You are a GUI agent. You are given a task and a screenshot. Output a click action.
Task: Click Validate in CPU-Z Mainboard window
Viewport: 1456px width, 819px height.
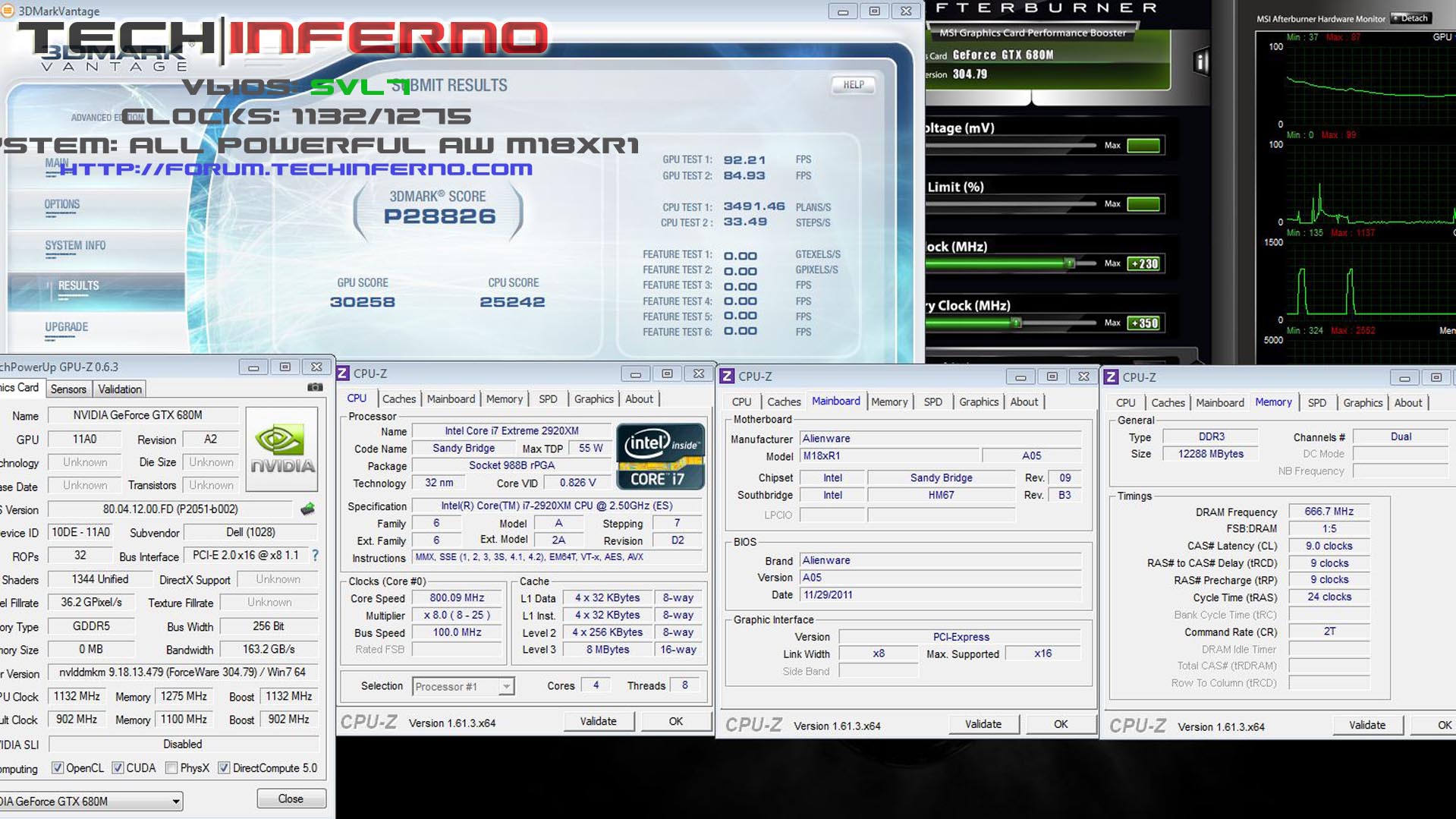pos(983,724)
